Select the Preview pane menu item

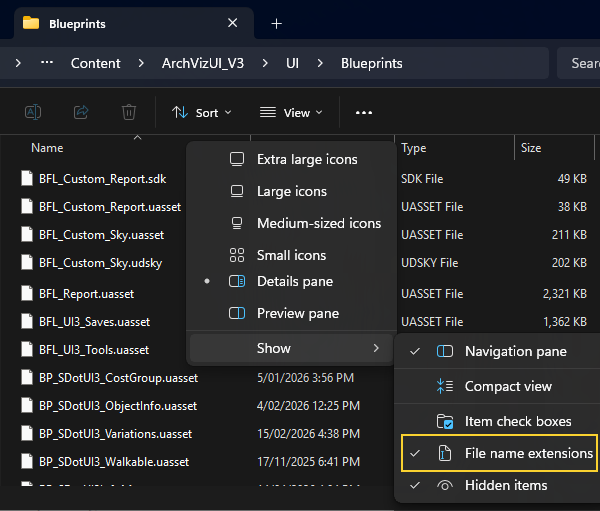pos(296,313)
